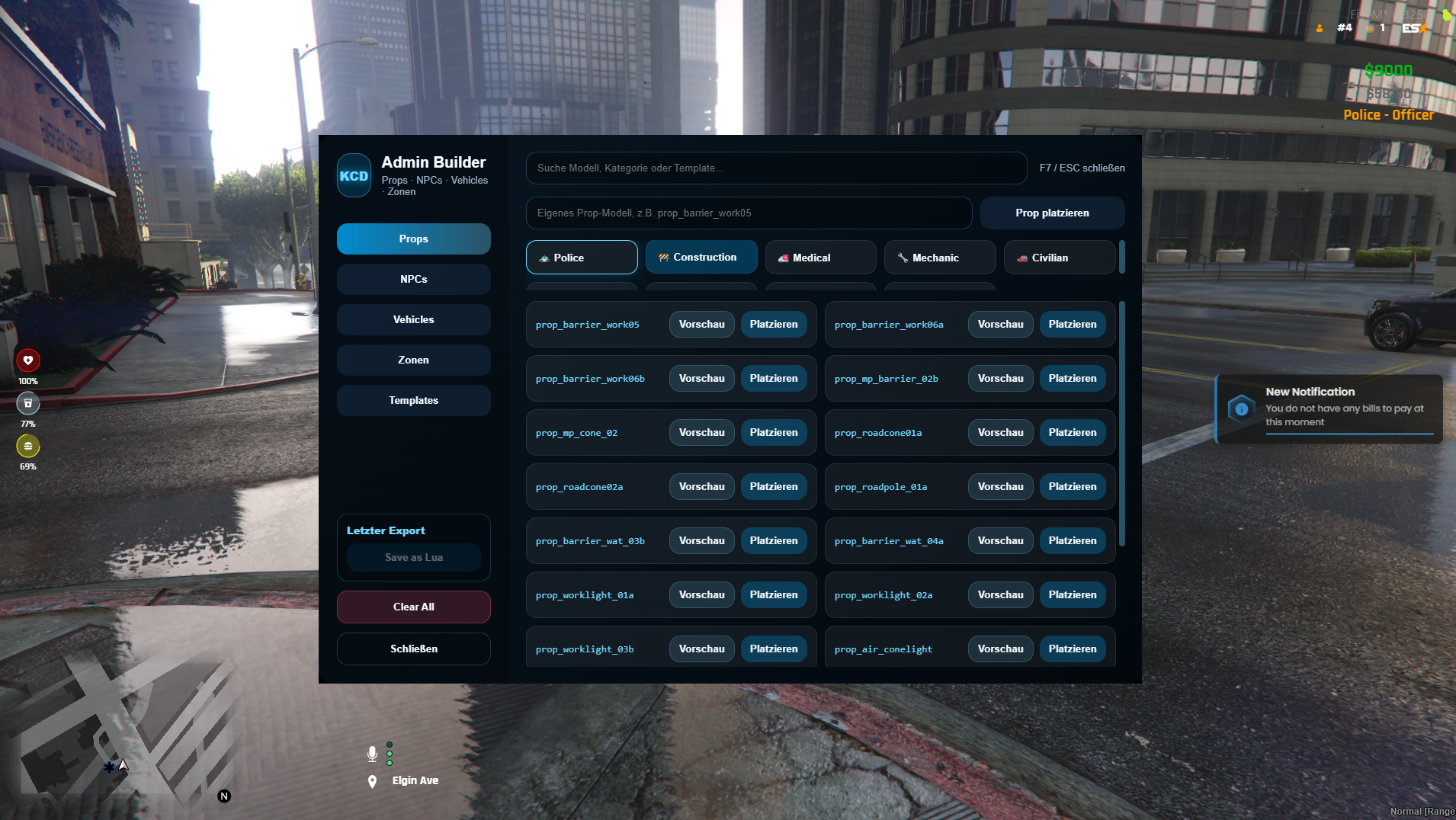Screen dimensions: 1456x820
Task: Click the player count icon top right
Action: coord(1320,28)
